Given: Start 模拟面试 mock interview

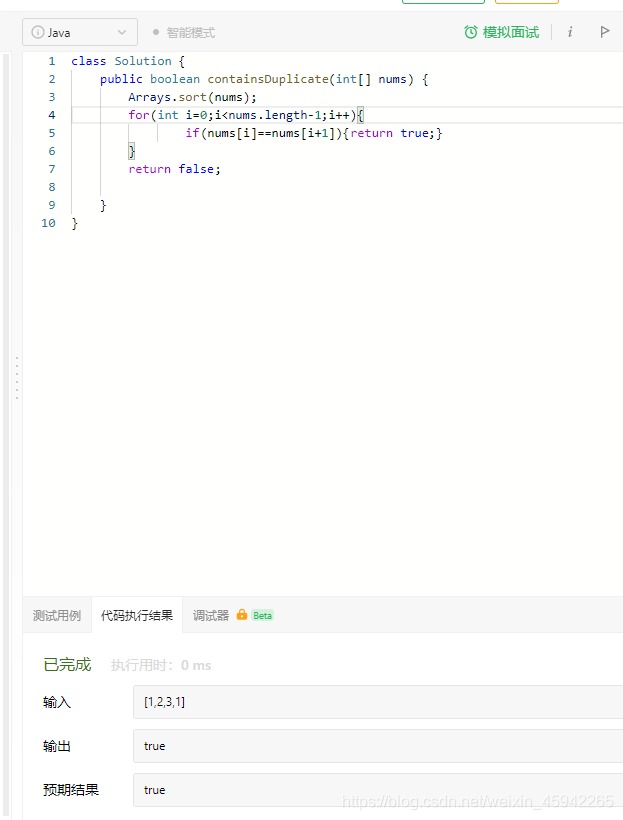Looking at the screenshot, I should coord(501,32).
